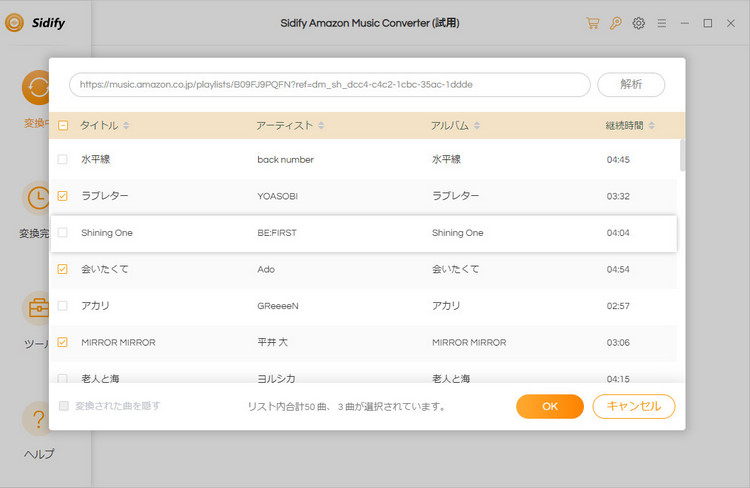Click album name MIRROR MIRROR
The image size is (750, 488).
pyautogui.click(x=469, y=343)
